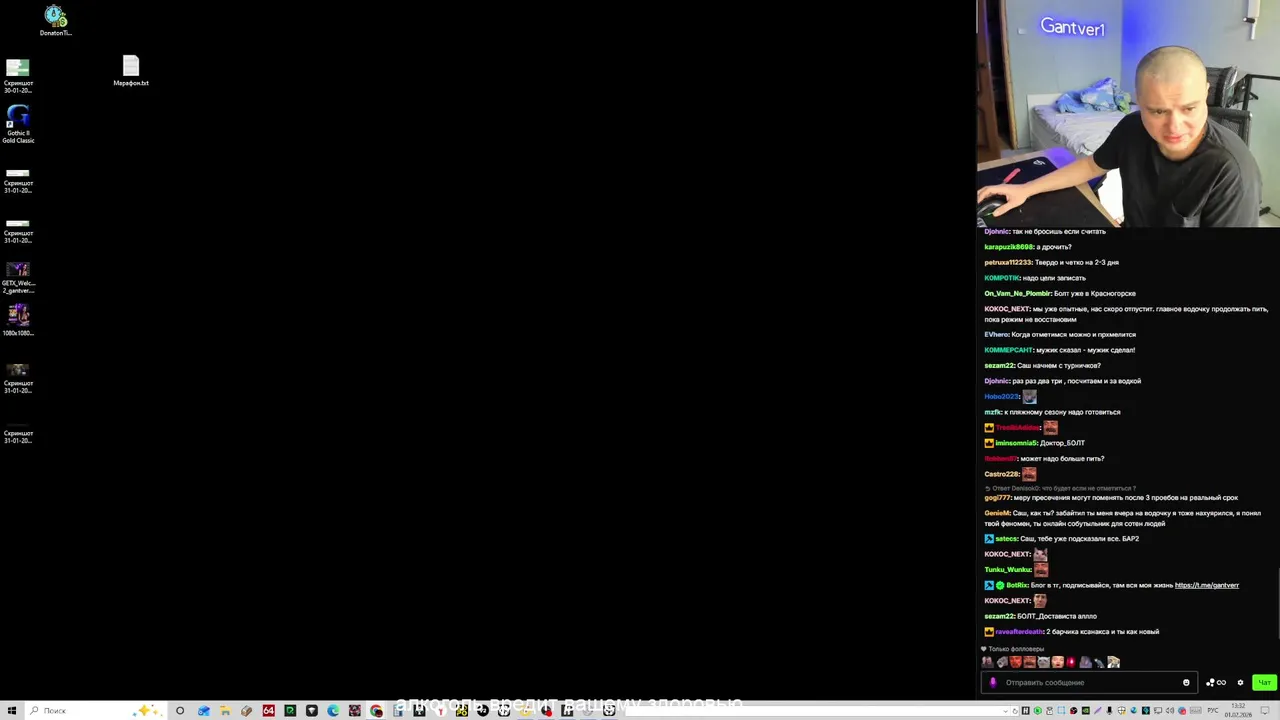Click username КОММЕРСАНТ in chat
The image size is (1280, 720).
pyautogui.click(x=1008, y=350)
